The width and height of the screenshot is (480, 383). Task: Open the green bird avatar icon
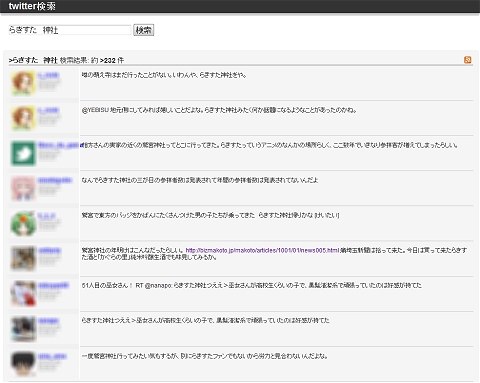point(23,153)
